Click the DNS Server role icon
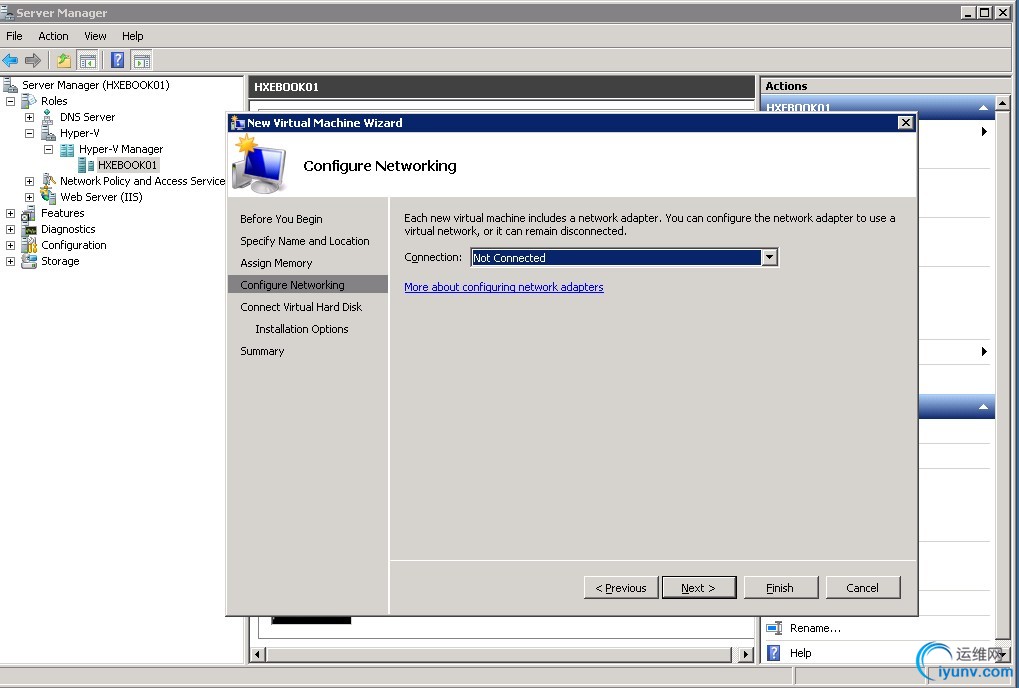 (47, 117)
